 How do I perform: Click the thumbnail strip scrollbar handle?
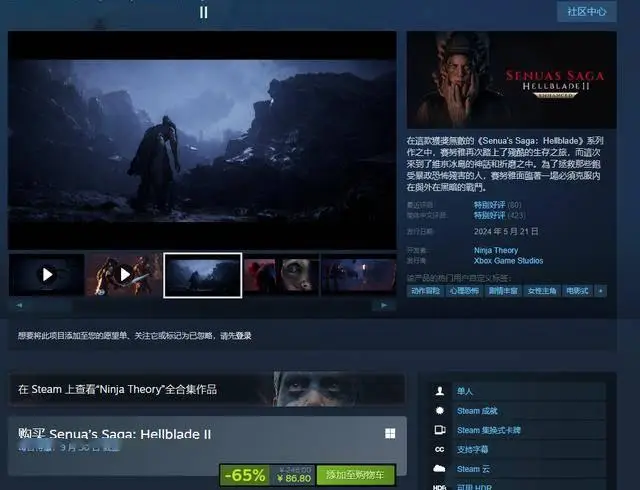(48, 305)
